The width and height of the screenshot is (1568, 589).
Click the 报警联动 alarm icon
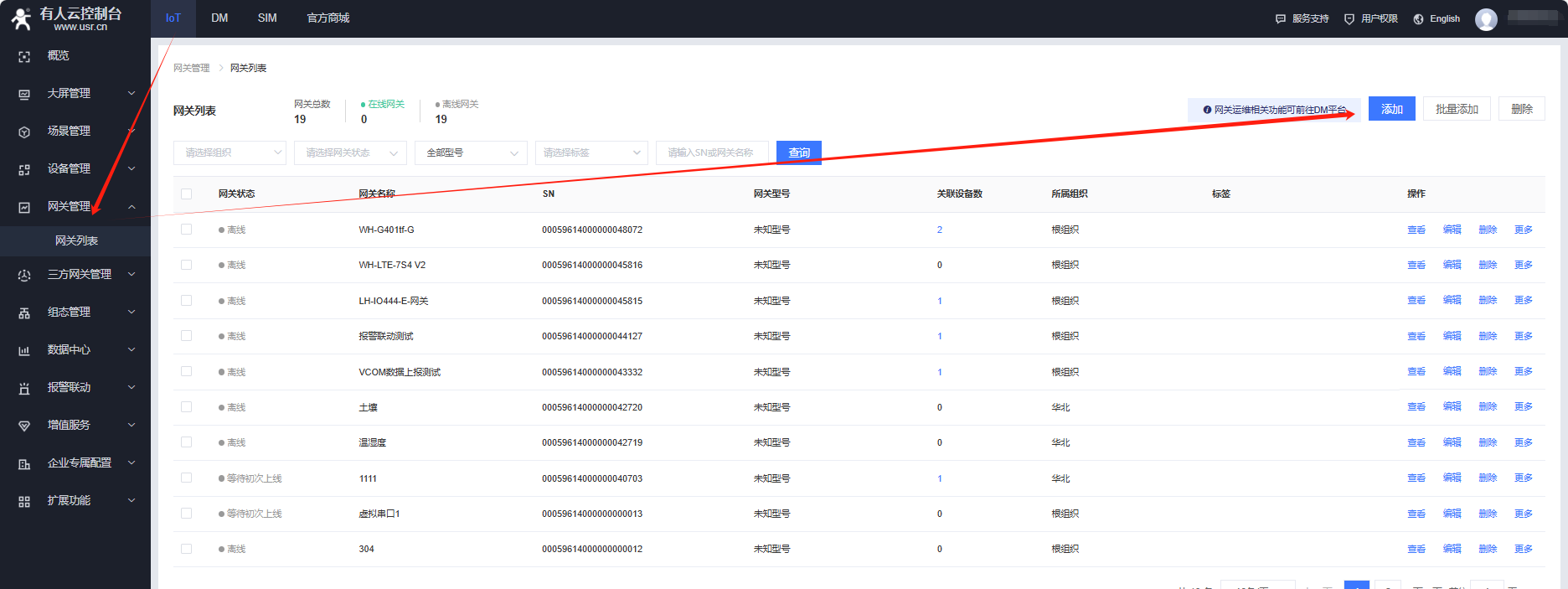pos(24,388)
